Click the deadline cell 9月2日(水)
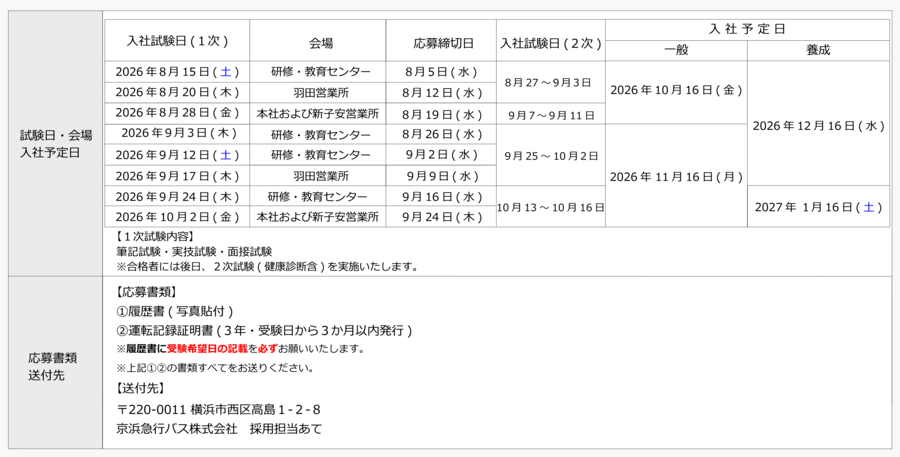Viewport: 900px width, 457px height. 441,155
